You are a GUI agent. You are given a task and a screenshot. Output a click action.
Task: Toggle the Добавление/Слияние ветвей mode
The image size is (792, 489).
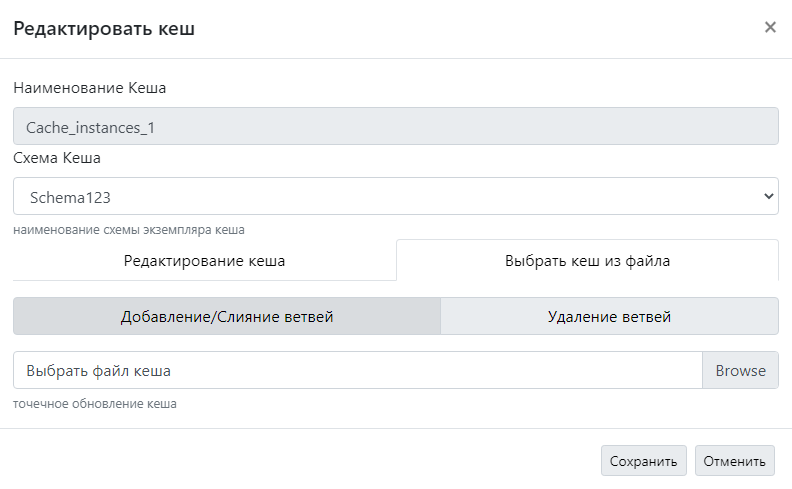click(226, 316)
